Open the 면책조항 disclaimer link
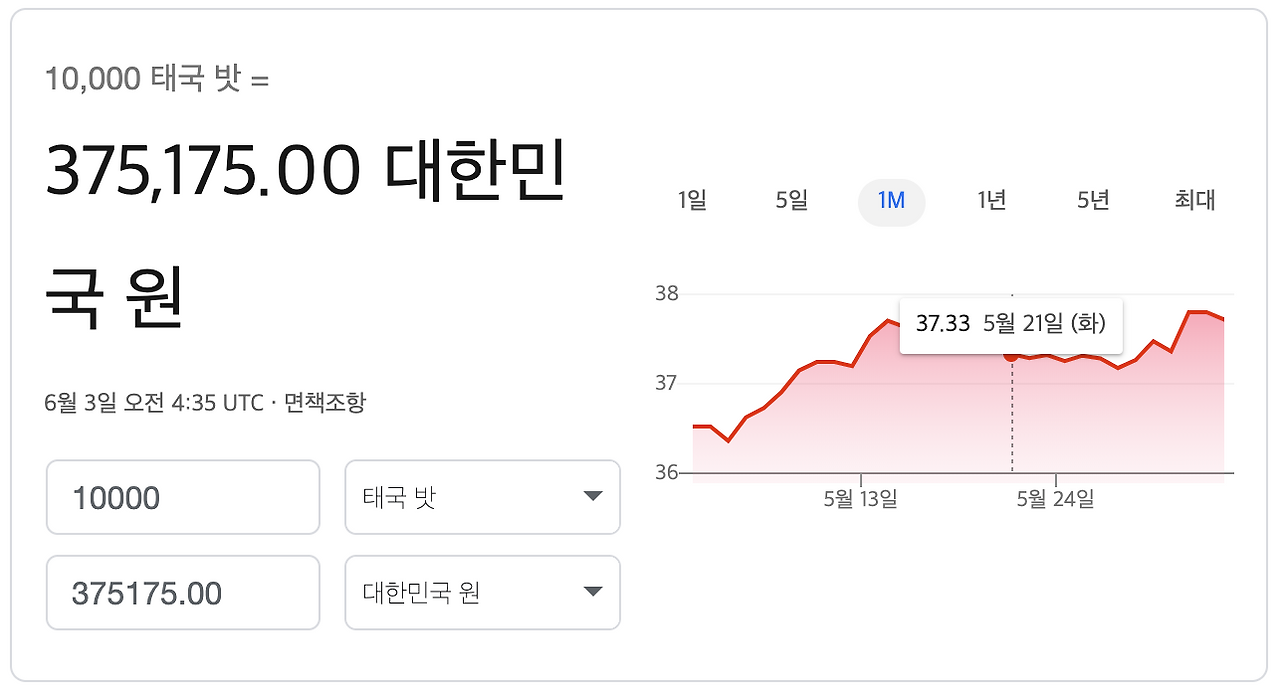 tap(322, 403)
